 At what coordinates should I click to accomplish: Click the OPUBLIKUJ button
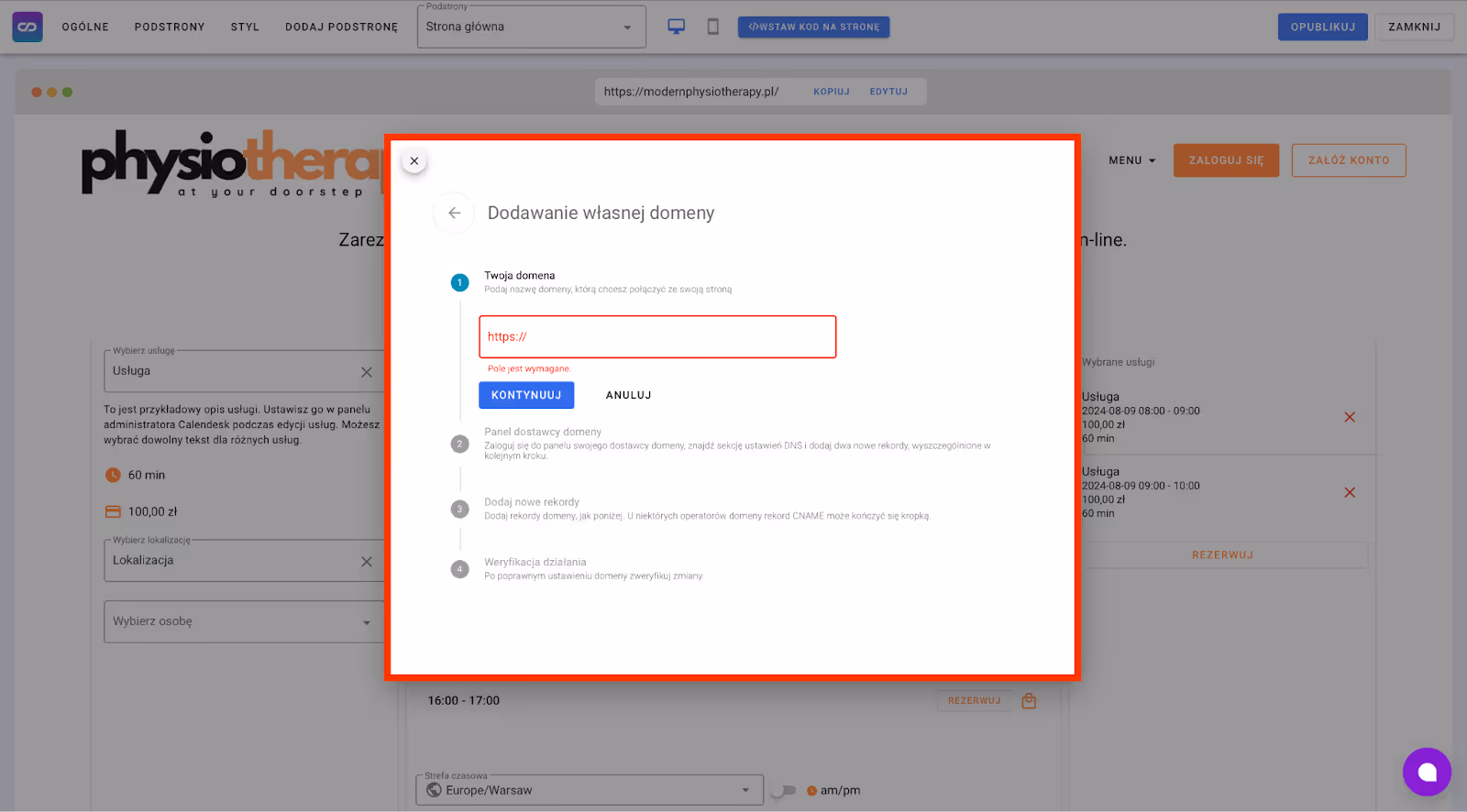pyautogui.click(x=1322, y=27)
